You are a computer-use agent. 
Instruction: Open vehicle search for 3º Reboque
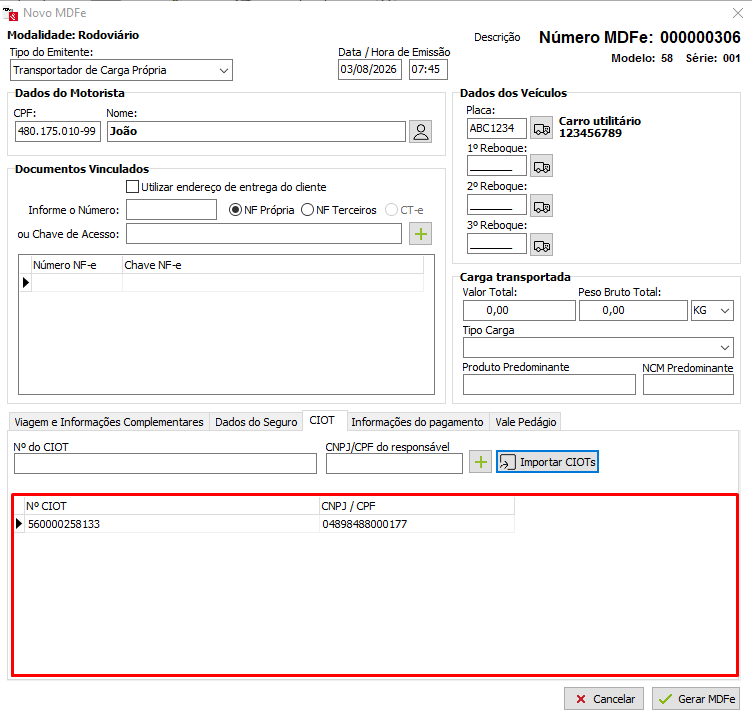(x=542, y=245)
